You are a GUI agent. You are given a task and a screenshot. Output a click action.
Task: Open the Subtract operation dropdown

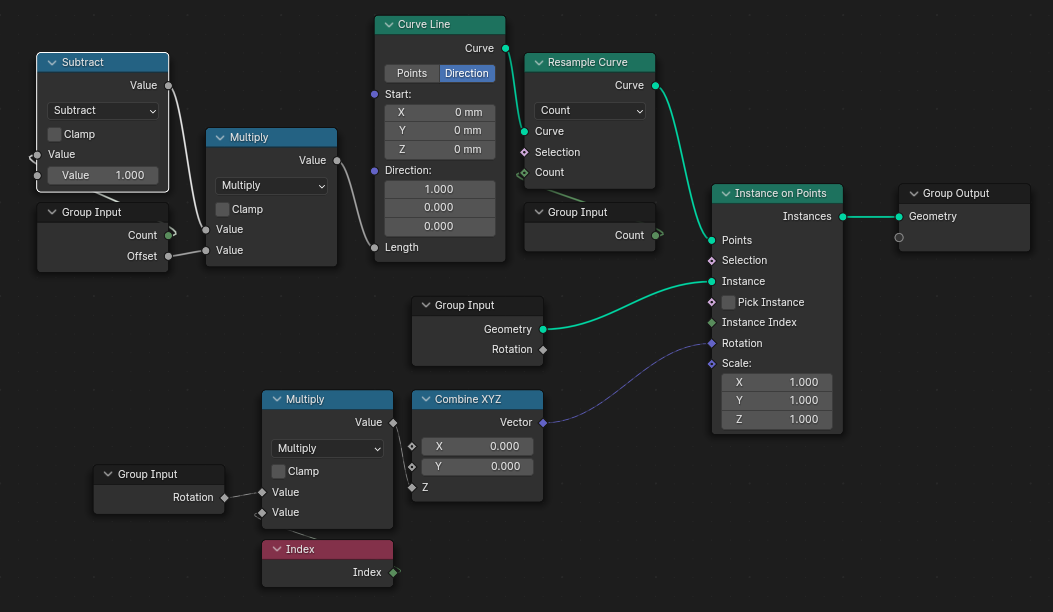point(103,111)
